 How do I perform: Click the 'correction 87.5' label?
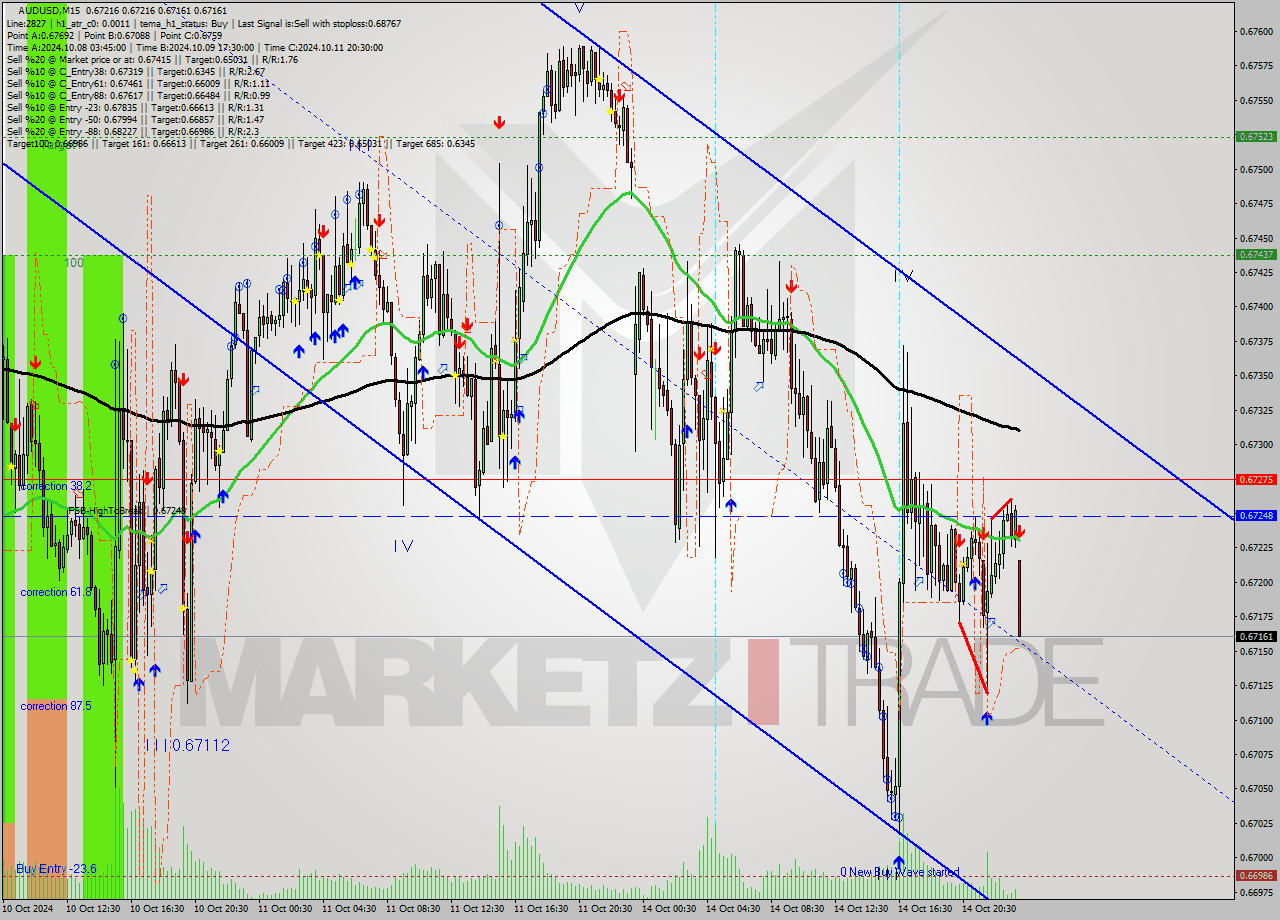56,706
